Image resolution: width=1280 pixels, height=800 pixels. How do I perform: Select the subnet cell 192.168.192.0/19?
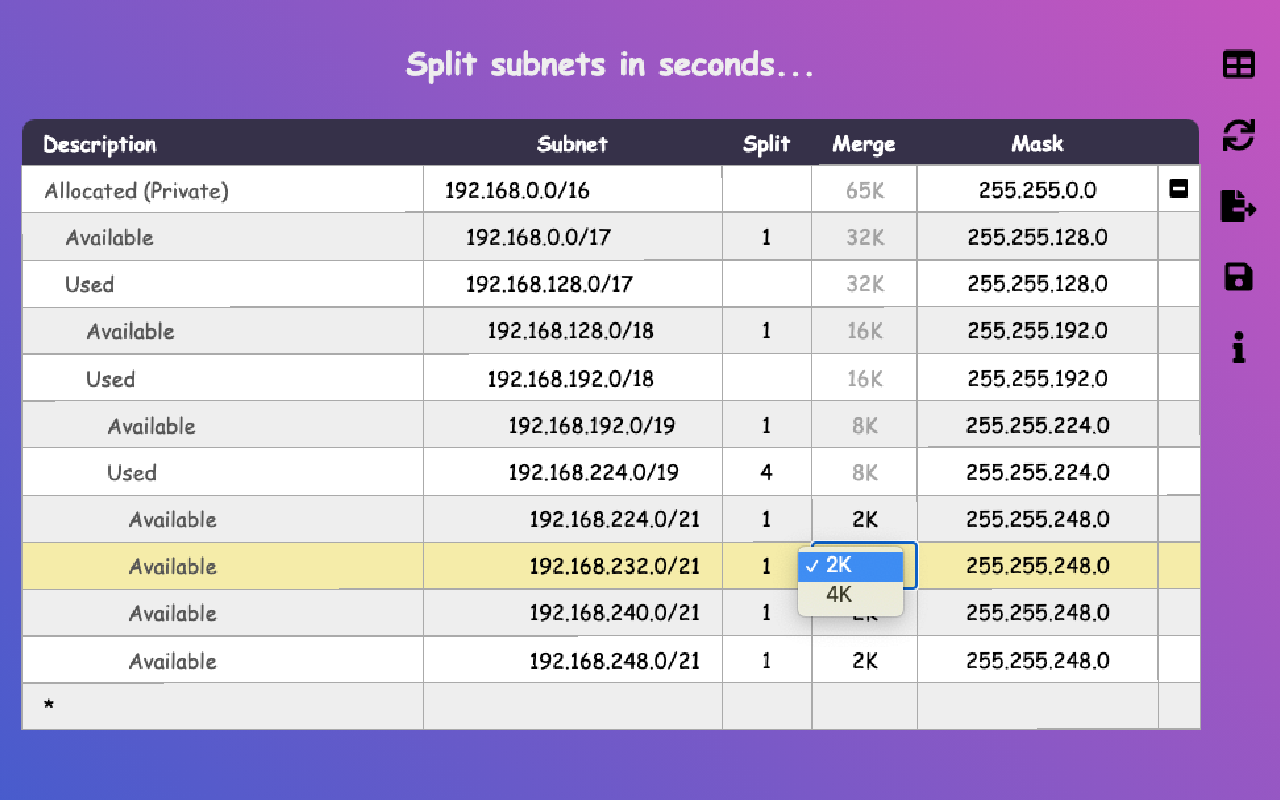coord(573,425)
